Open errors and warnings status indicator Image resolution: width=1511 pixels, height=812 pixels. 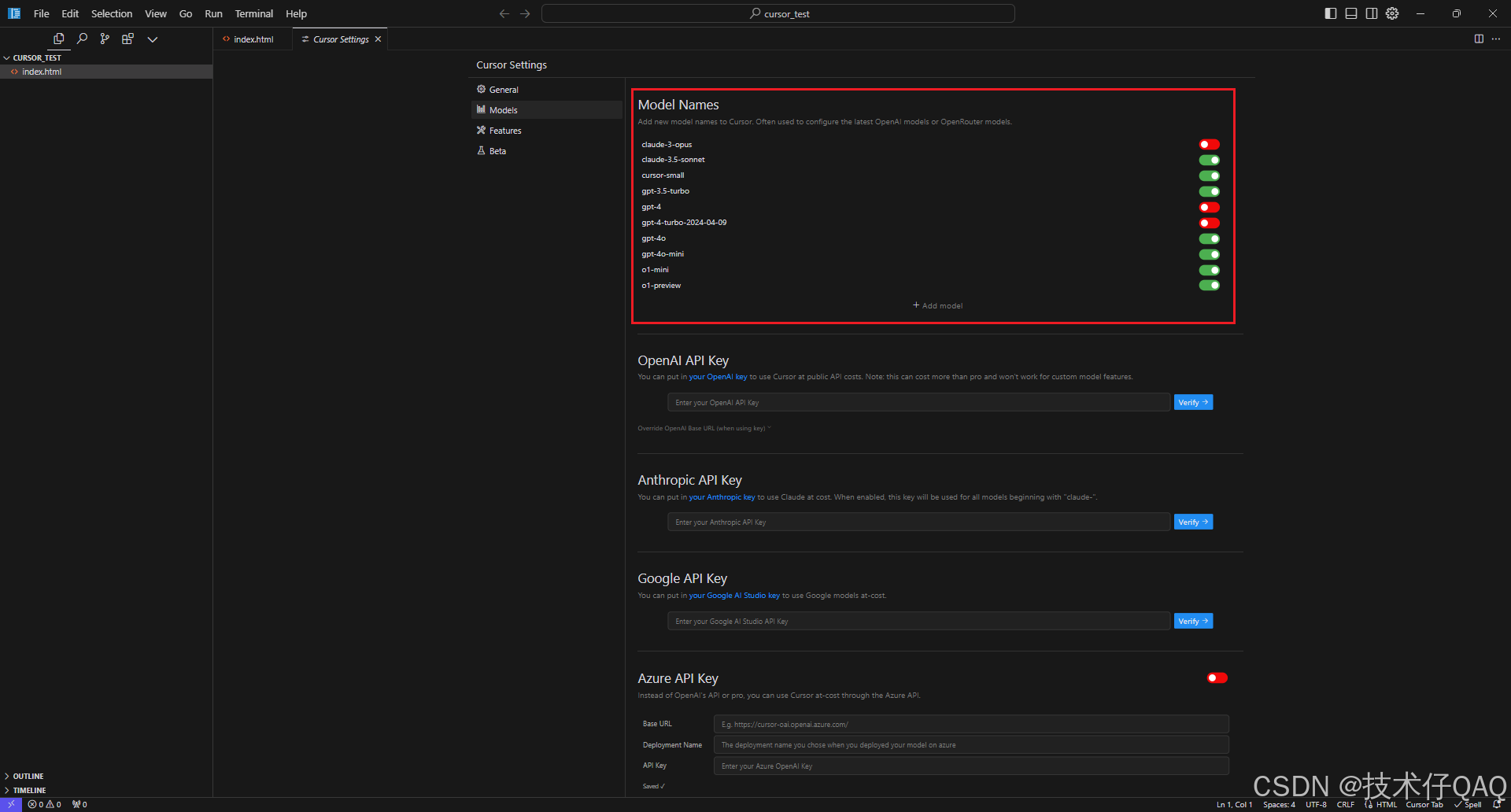click(45, 804)
